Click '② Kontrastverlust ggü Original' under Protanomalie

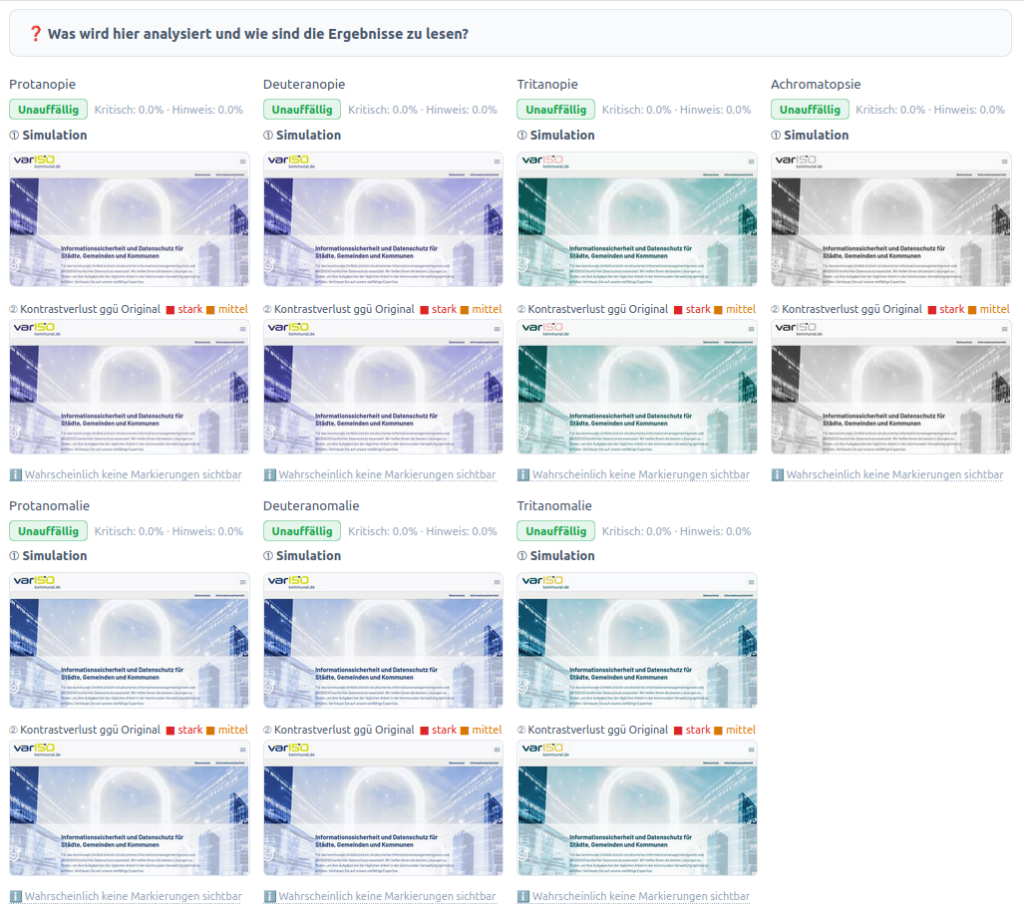coord(85,729)
